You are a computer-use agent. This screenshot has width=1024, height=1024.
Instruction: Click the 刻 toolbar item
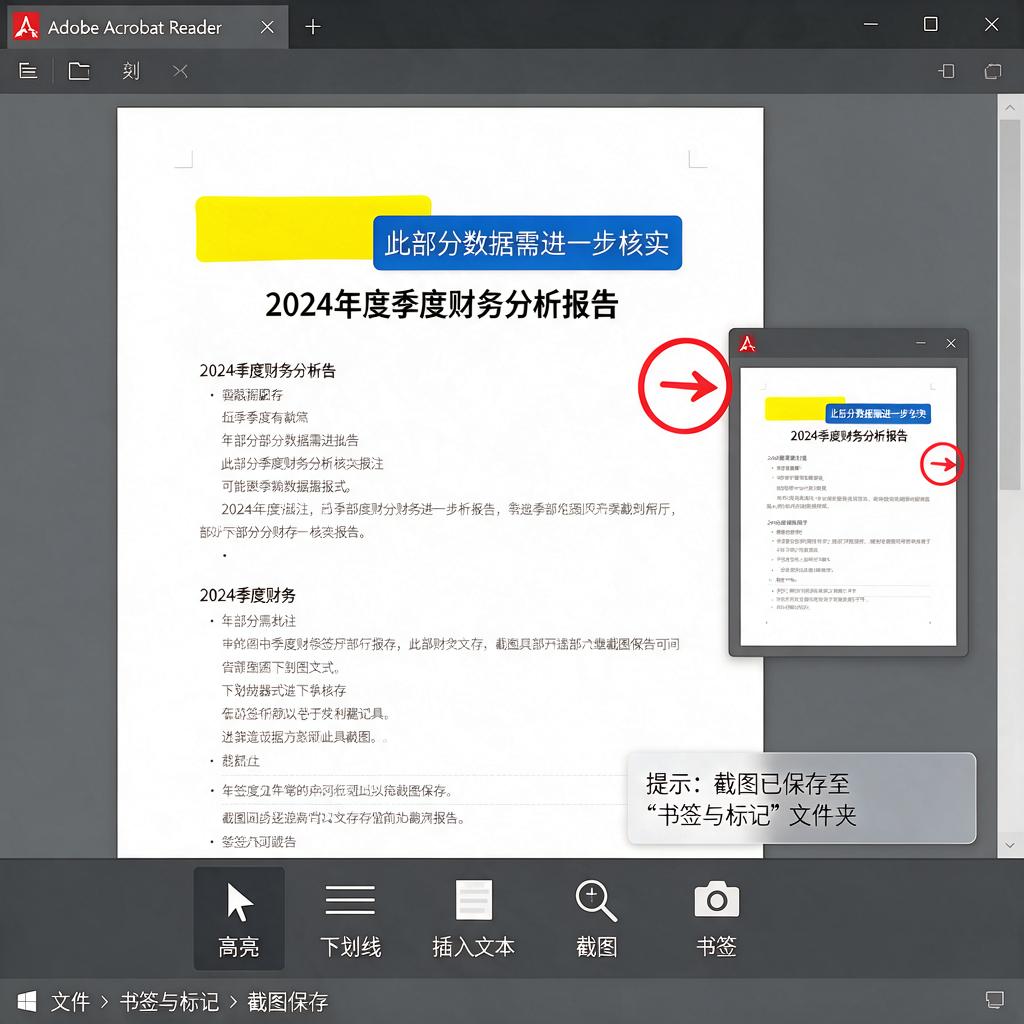tap(131, 71)
